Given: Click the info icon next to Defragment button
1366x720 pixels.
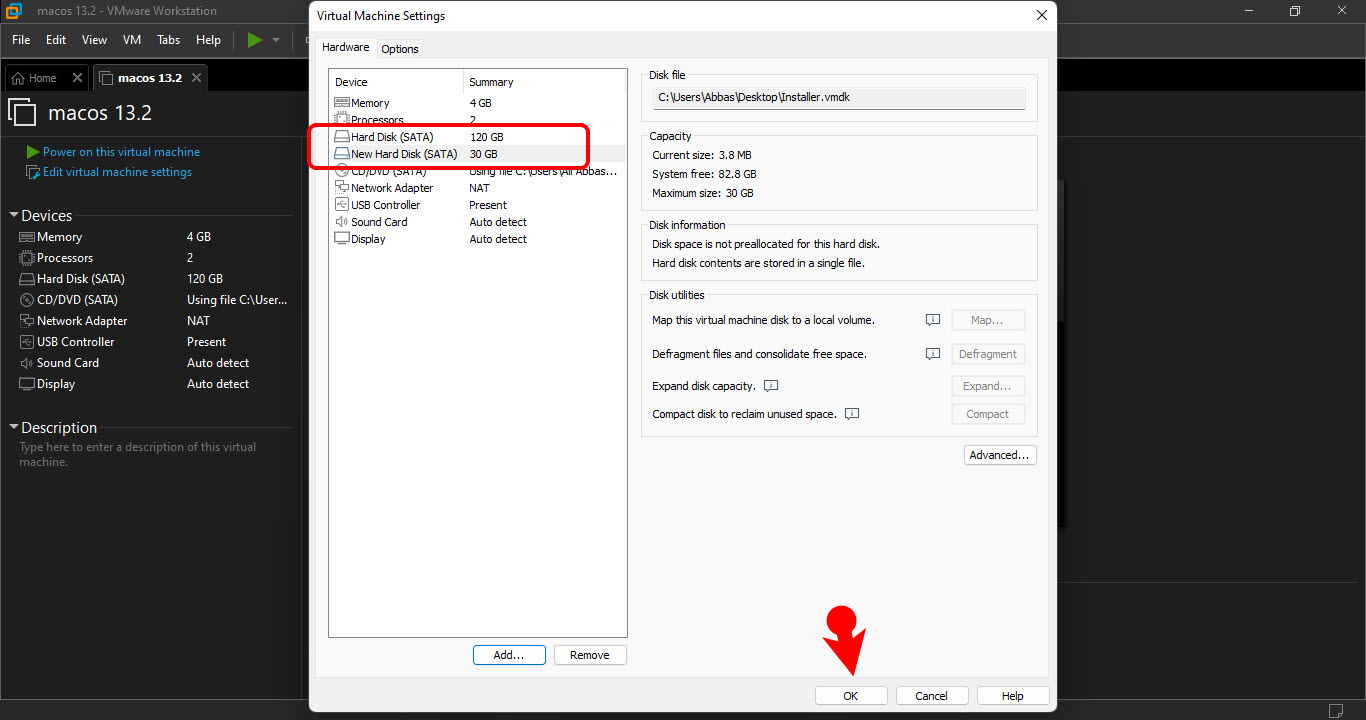Looking at the screenshot, I should point(933,354).
